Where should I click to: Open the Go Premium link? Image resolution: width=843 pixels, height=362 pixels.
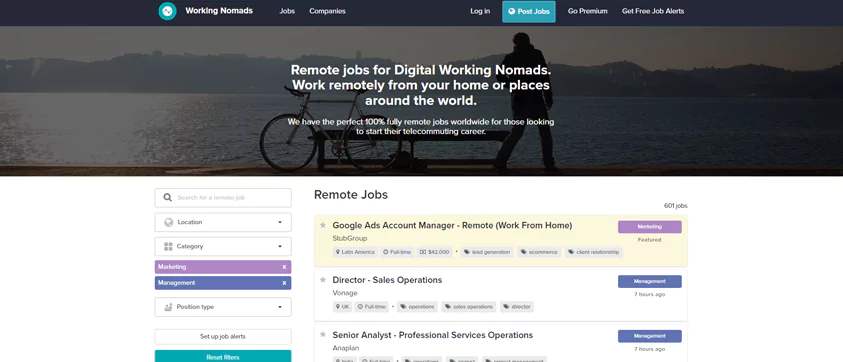(x=588, y=11)
